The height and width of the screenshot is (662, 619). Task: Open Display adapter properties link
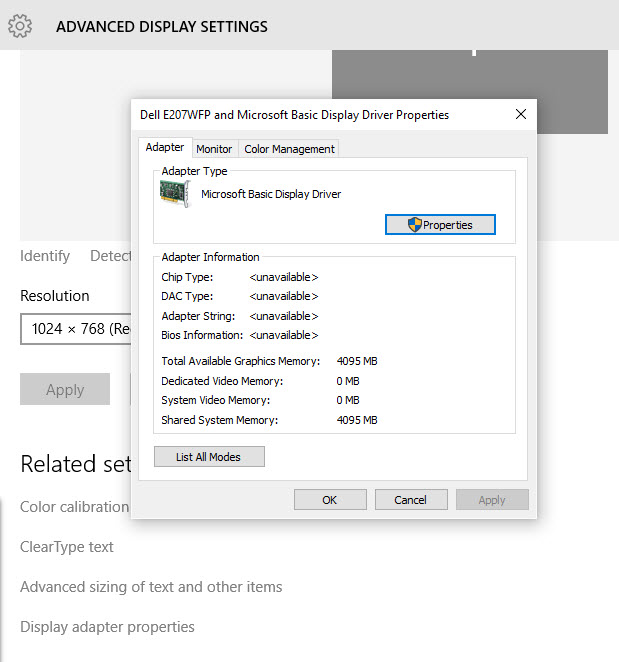tap(107, 627)
